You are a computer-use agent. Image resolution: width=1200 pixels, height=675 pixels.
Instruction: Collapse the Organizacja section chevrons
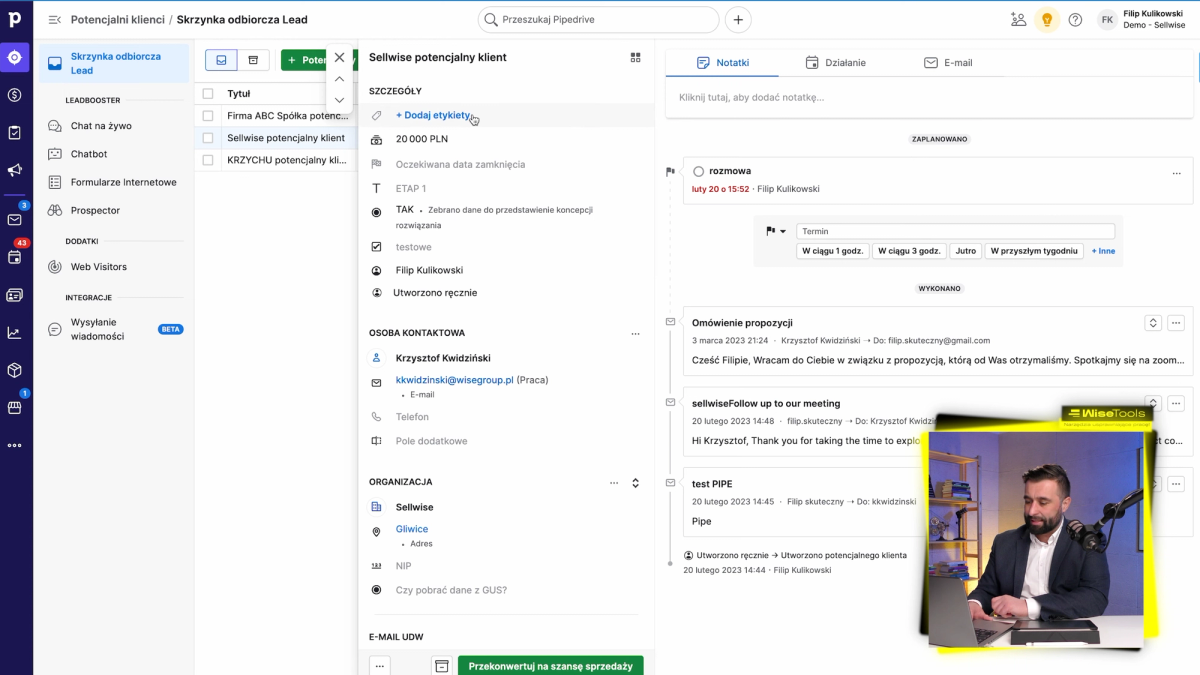635,482
